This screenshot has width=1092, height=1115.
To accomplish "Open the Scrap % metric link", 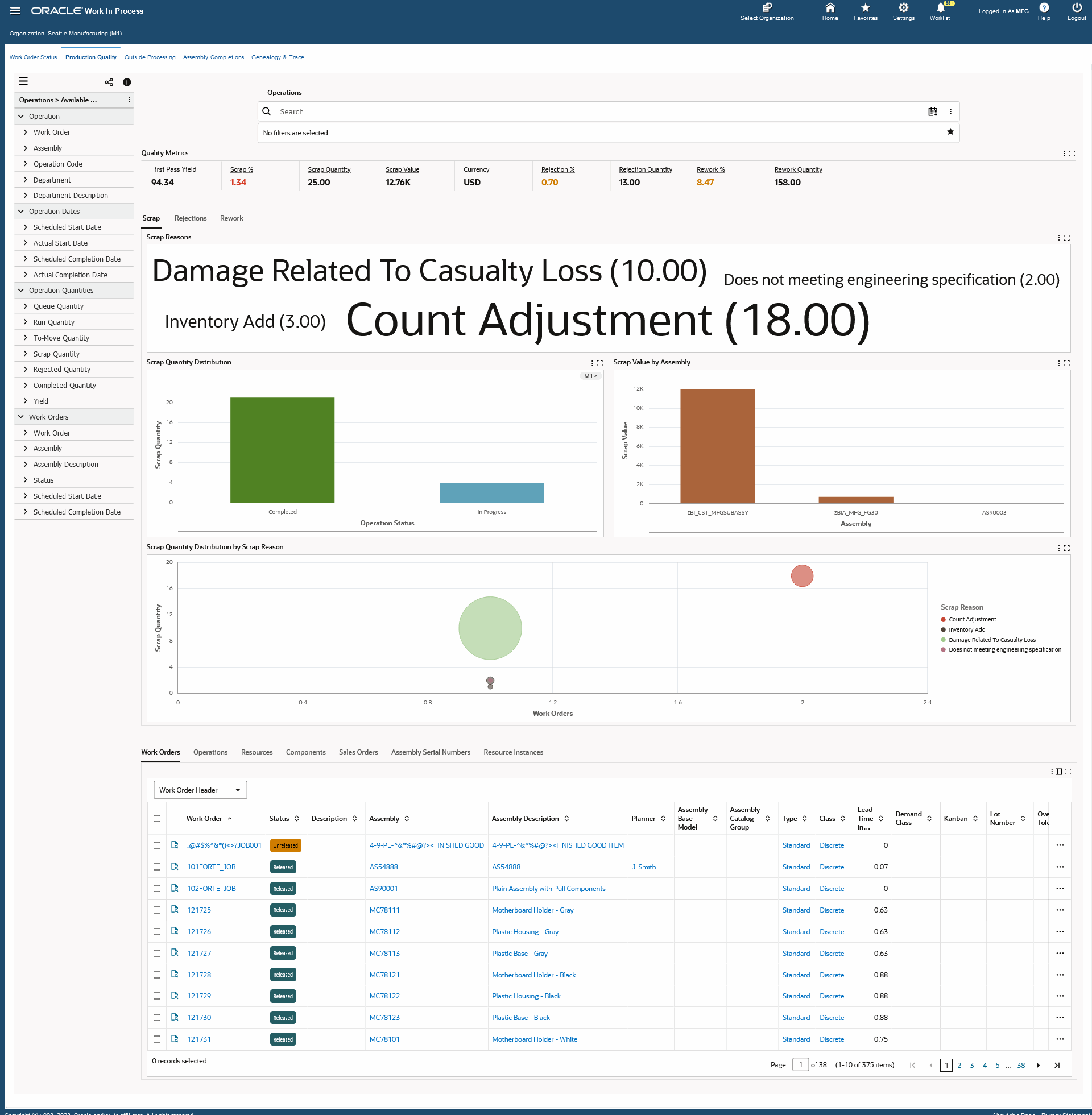I will pos(242,169).
